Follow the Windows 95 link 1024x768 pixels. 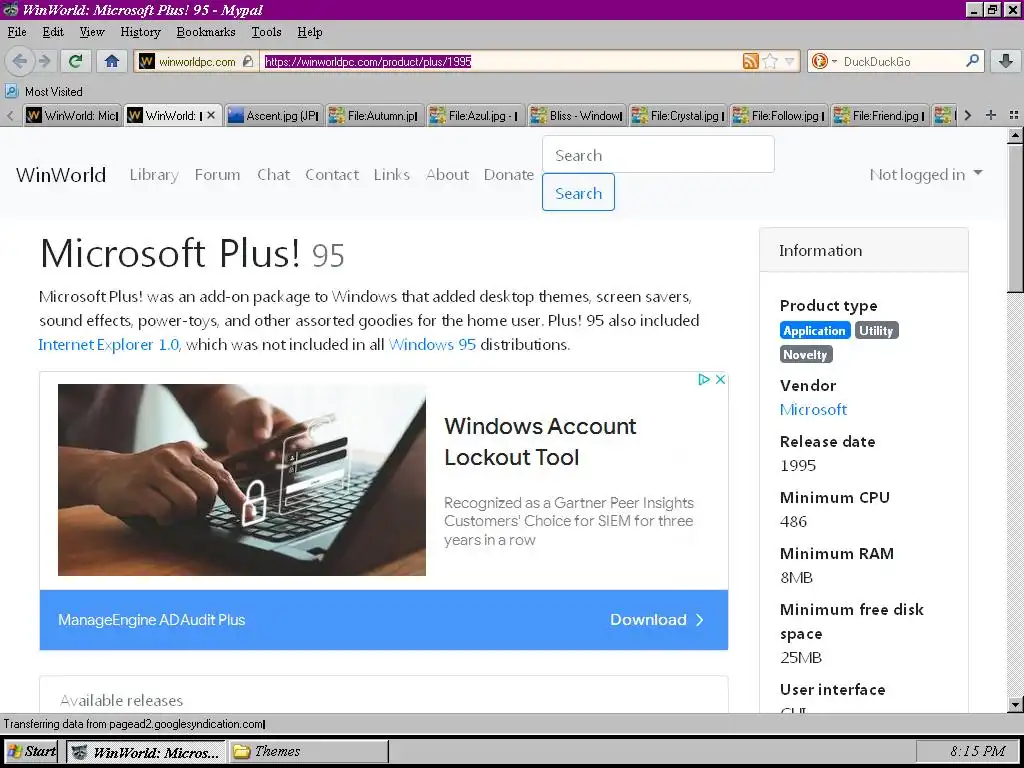pos(432,344)
